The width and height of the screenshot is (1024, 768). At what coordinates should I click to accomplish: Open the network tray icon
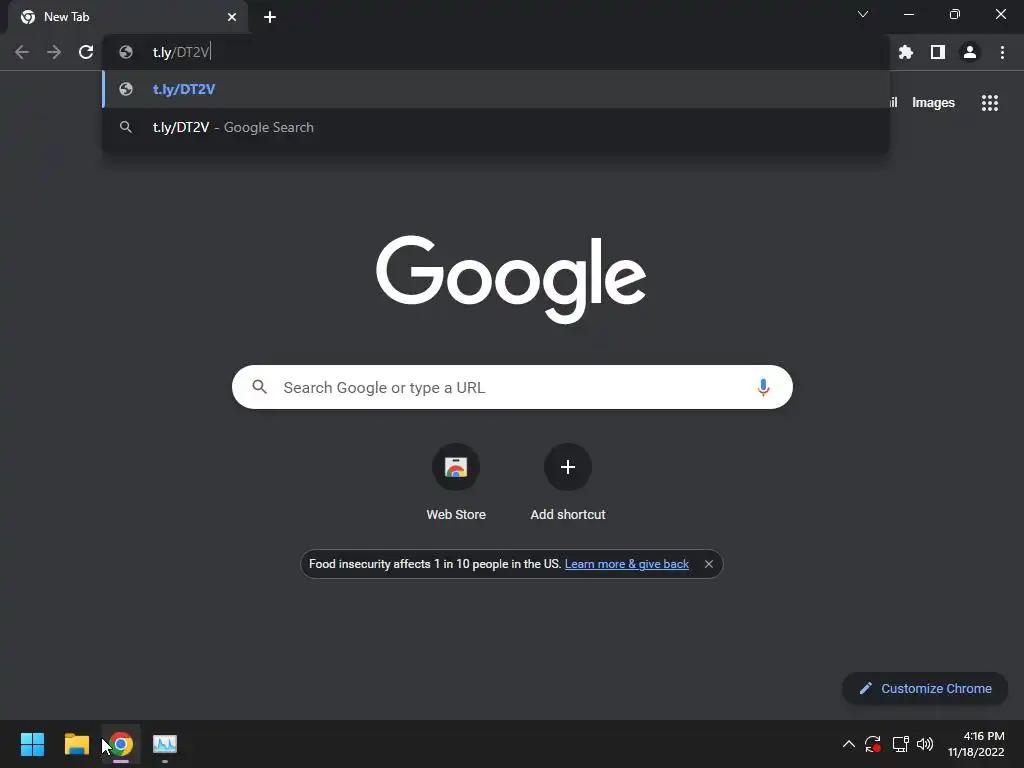pyautogui.click(x=901, y=744)
